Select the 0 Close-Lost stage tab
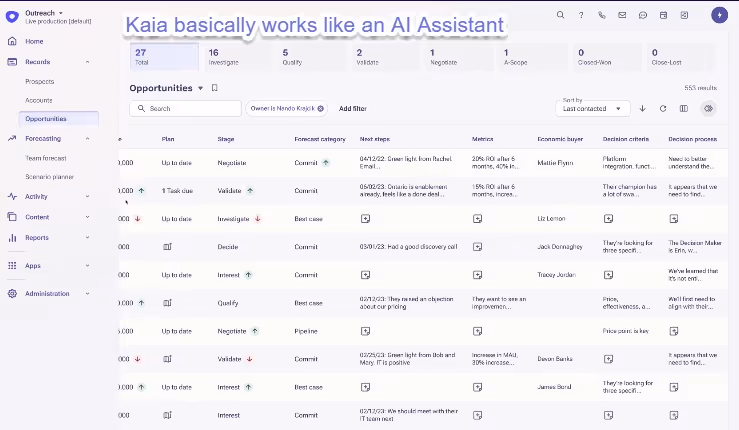This screenshot has width=739, height=430. 682,57
